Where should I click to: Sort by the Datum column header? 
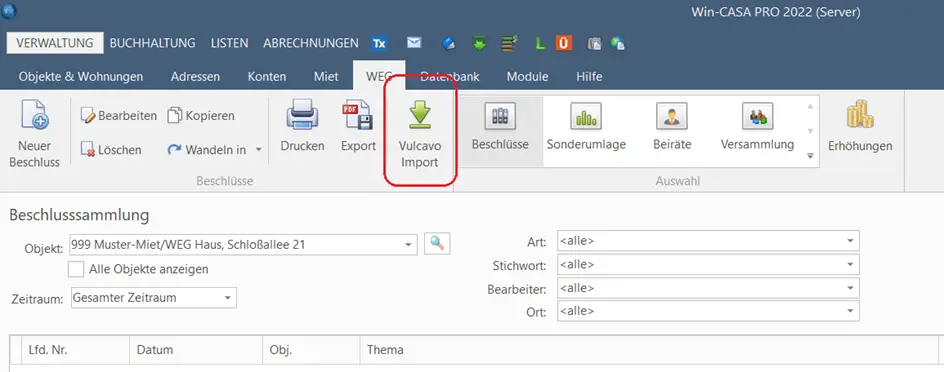tap(196, 350)
